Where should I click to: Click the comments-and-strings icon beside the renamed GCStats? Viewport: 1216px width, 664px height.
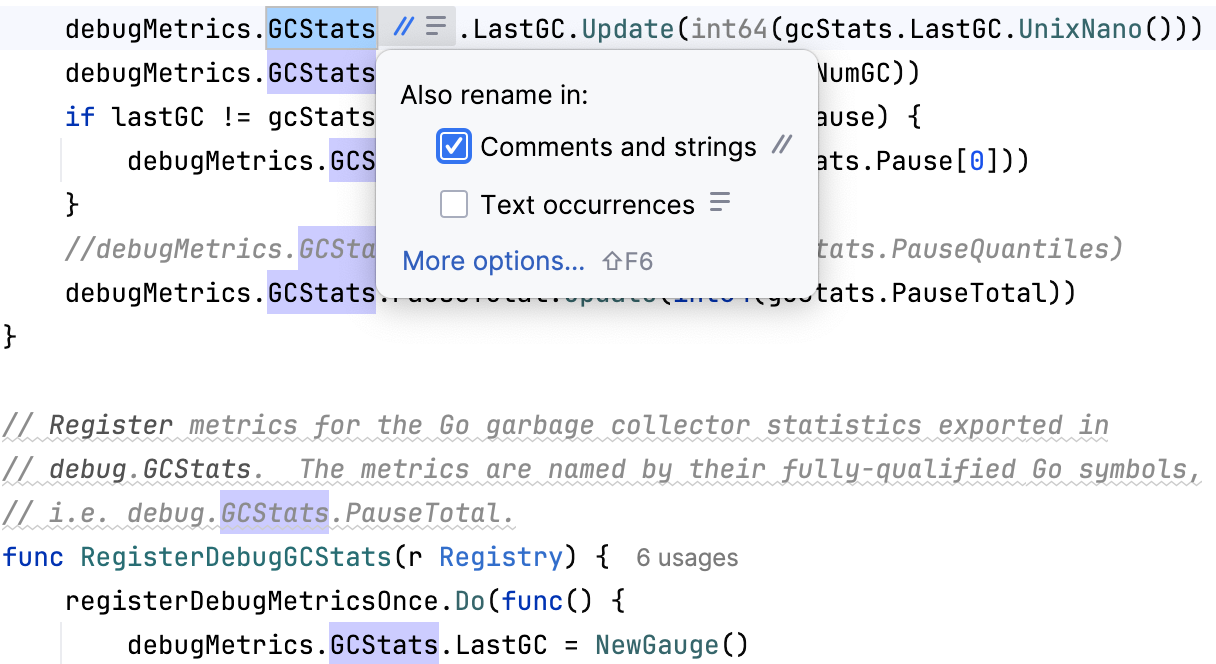[x=403, y=27]
